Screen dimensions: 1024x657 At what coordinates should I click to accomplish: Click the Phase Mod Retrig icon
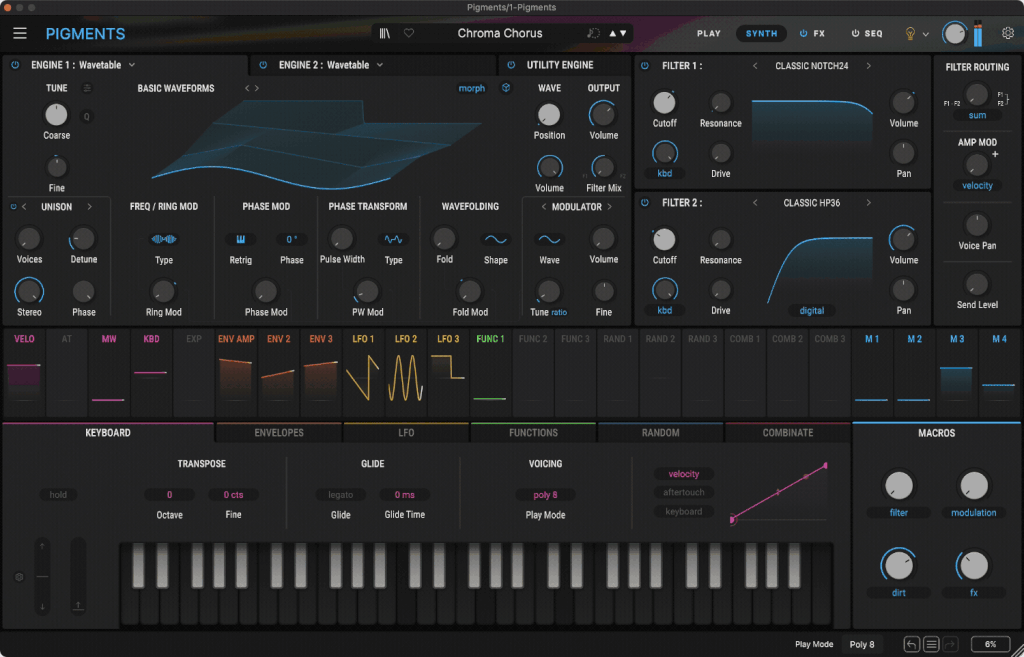point(240,239)
